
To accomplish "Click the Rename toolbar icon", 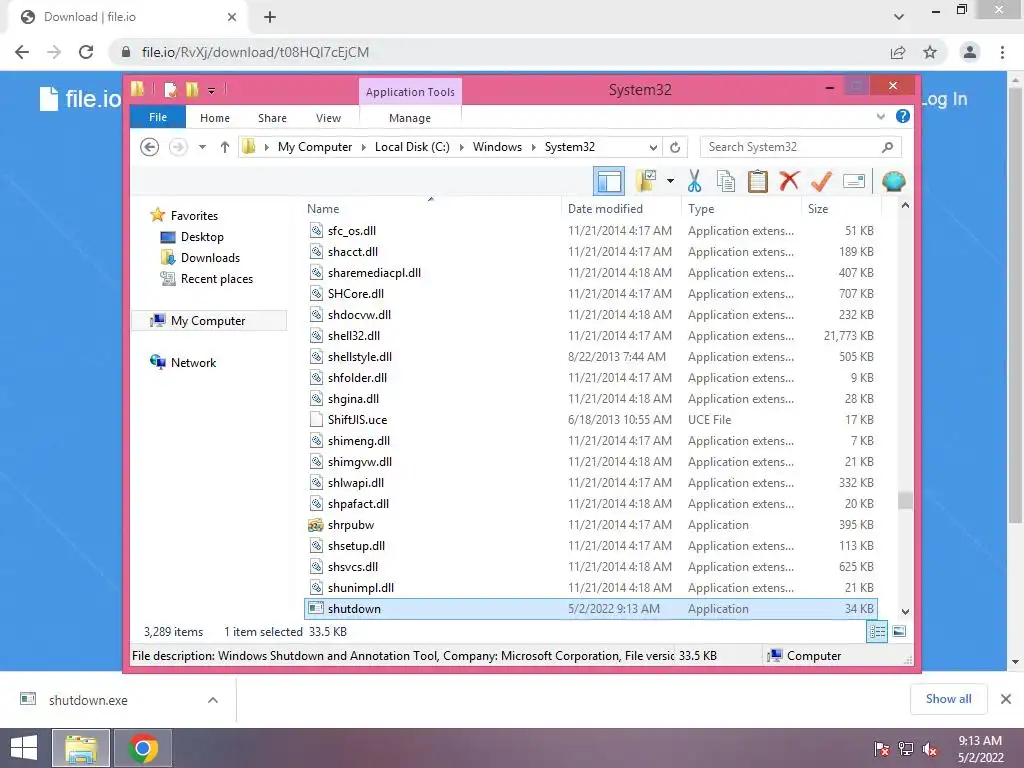I will 854,181.
